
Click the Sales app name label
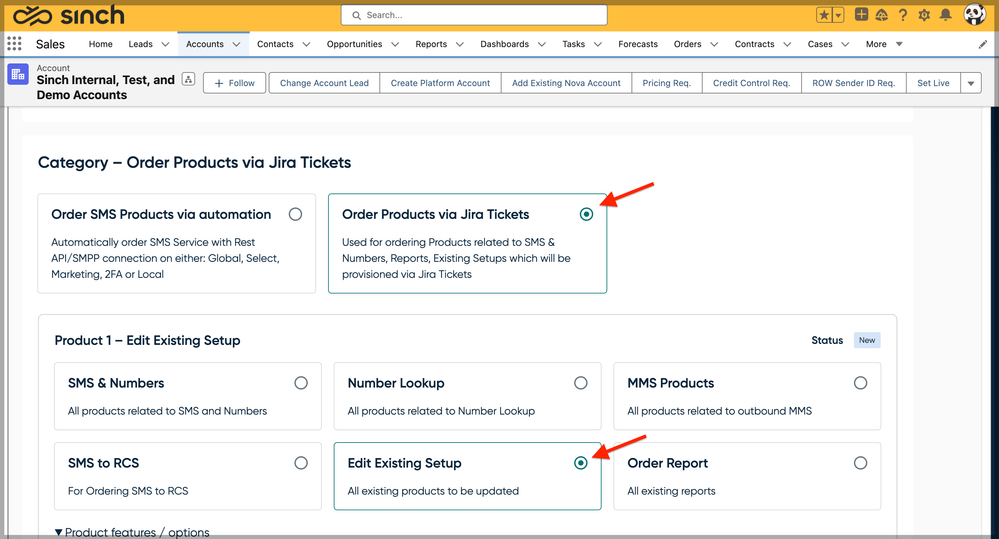click(50, 44)
